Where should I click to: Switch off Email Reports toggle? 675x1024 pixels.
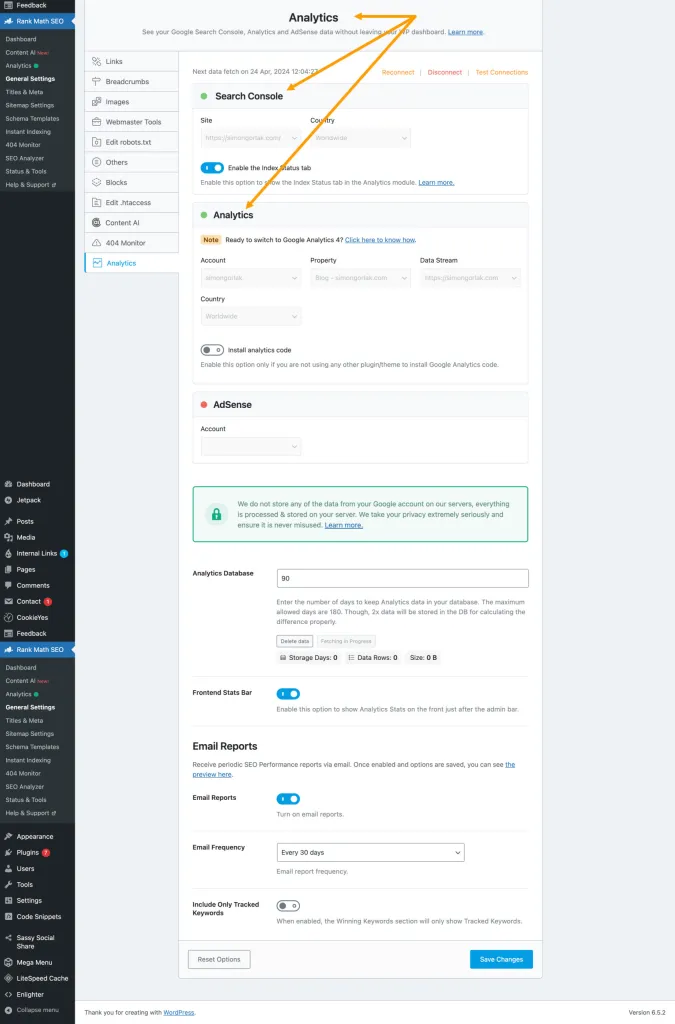point(288,799)
